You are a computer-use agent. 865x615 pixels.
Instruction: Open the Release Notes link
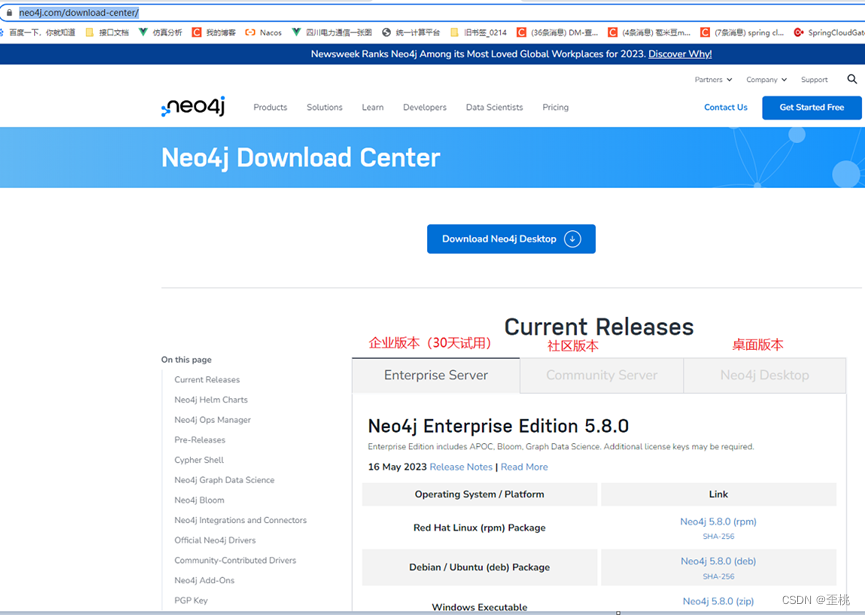[461, 467]
